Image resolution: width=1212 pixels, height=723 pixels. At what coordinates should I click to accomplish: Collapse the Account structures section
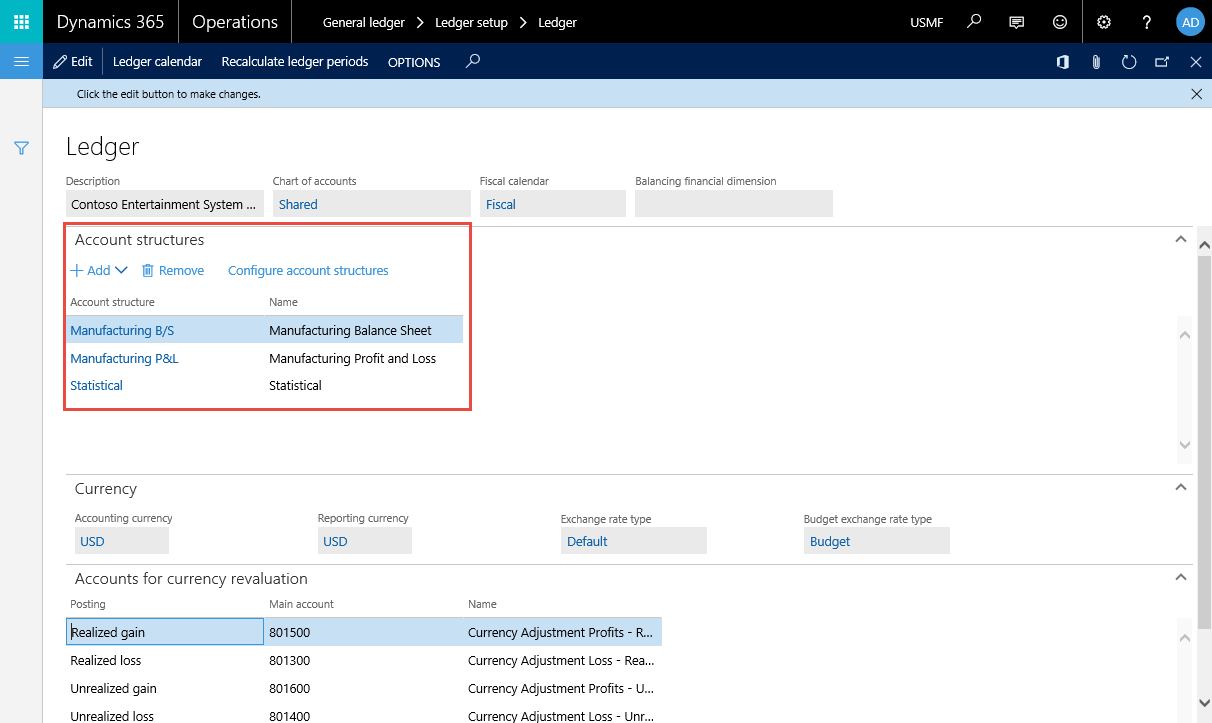pyautogui.click(x=1181, y=240)
